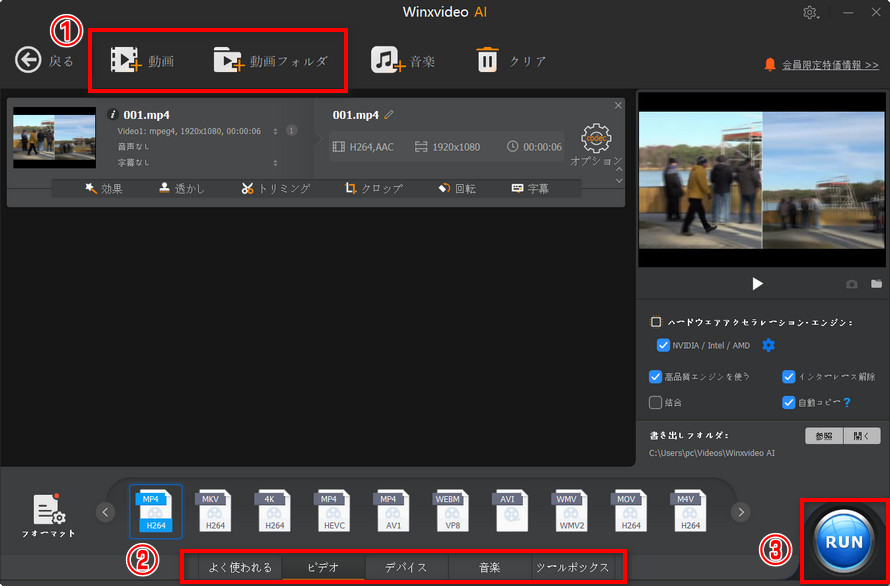Image resolution: width=890 pixels, height=586 pixels.
Task: Click the クリア trash icon
Action: [487, 60]
